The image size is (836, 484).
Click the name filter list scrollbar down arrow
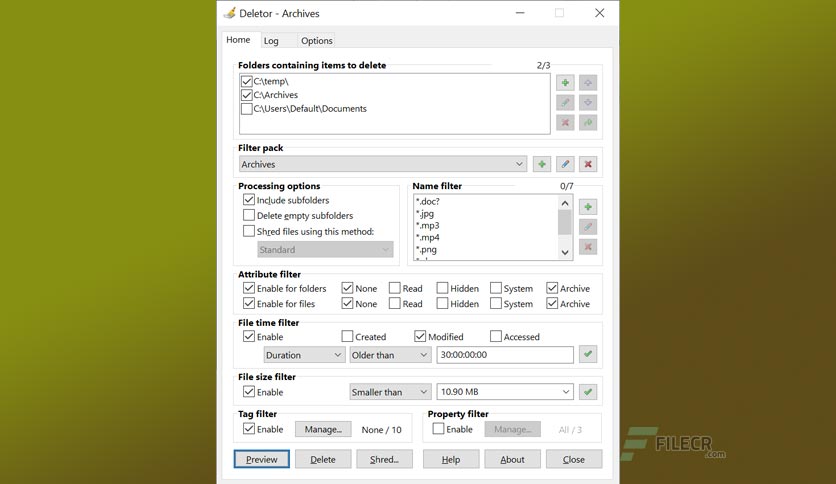pos(565,253)
